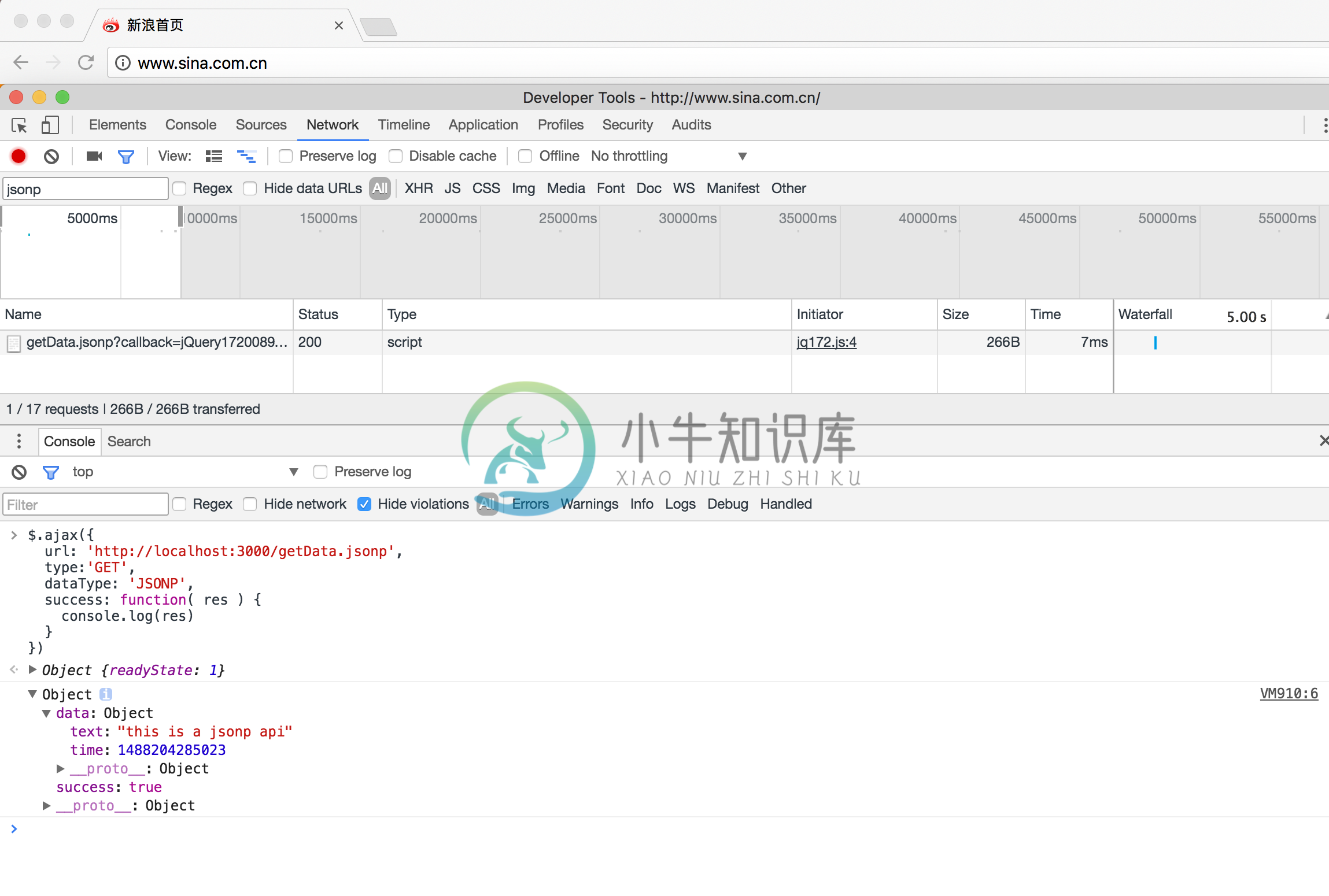Open source link VM910:6
The width and height of the screenshot is (1329, 896).
[1289, 694]
